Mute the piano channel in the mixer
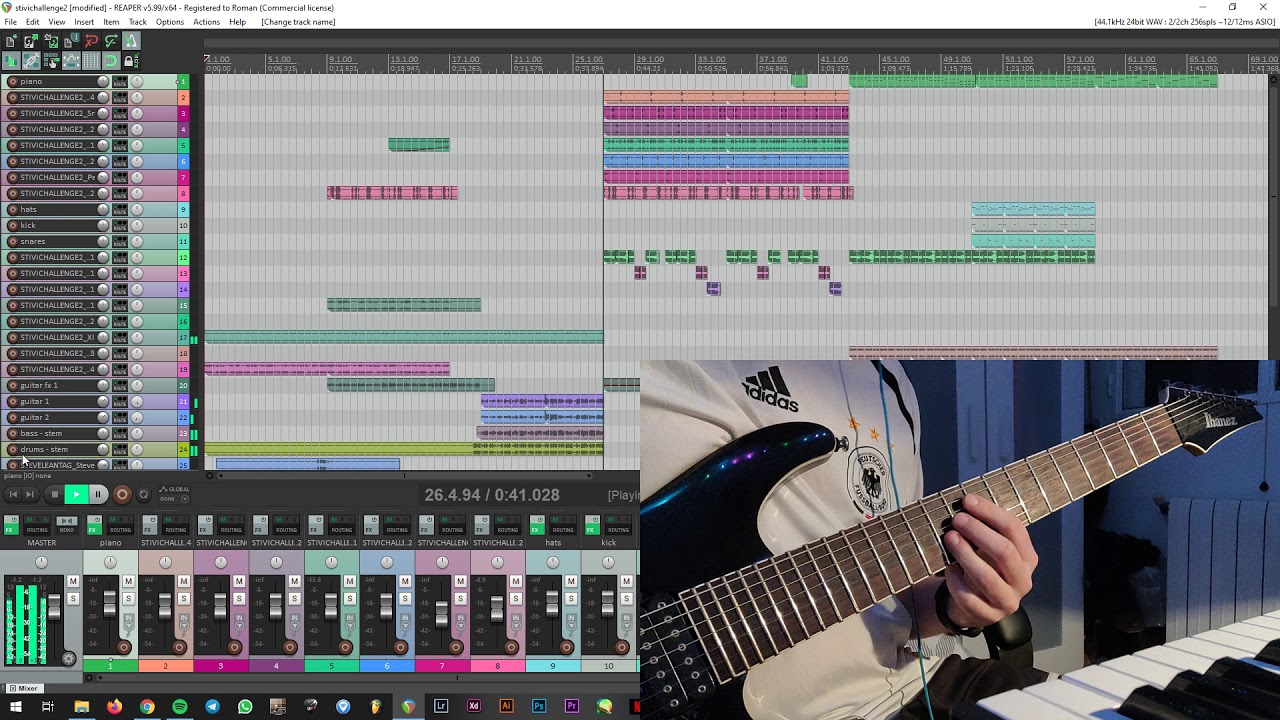 (128, 581)
